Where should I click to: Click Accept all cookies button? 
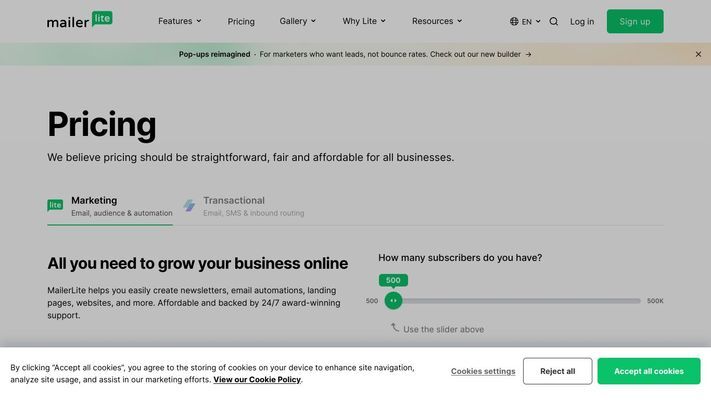pos(649,371)
